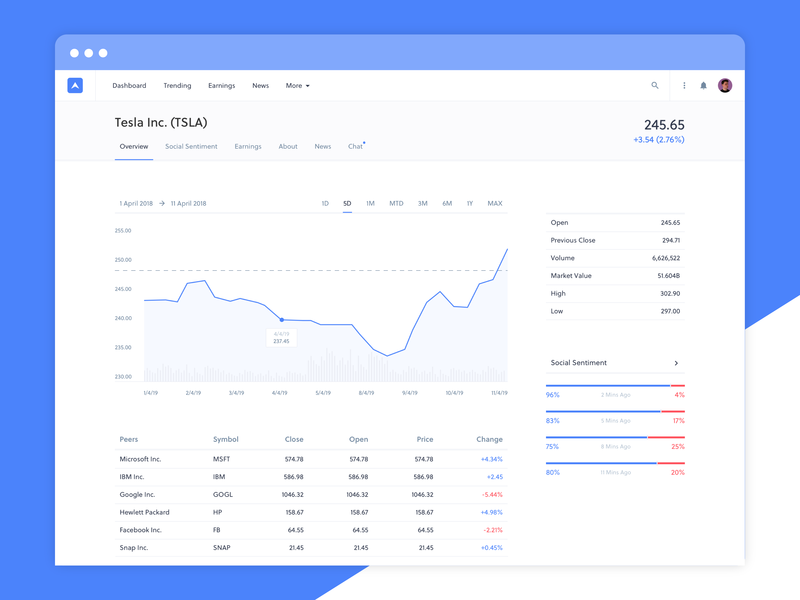Click the +3.54 (2.76%) price change

(659, 139)
